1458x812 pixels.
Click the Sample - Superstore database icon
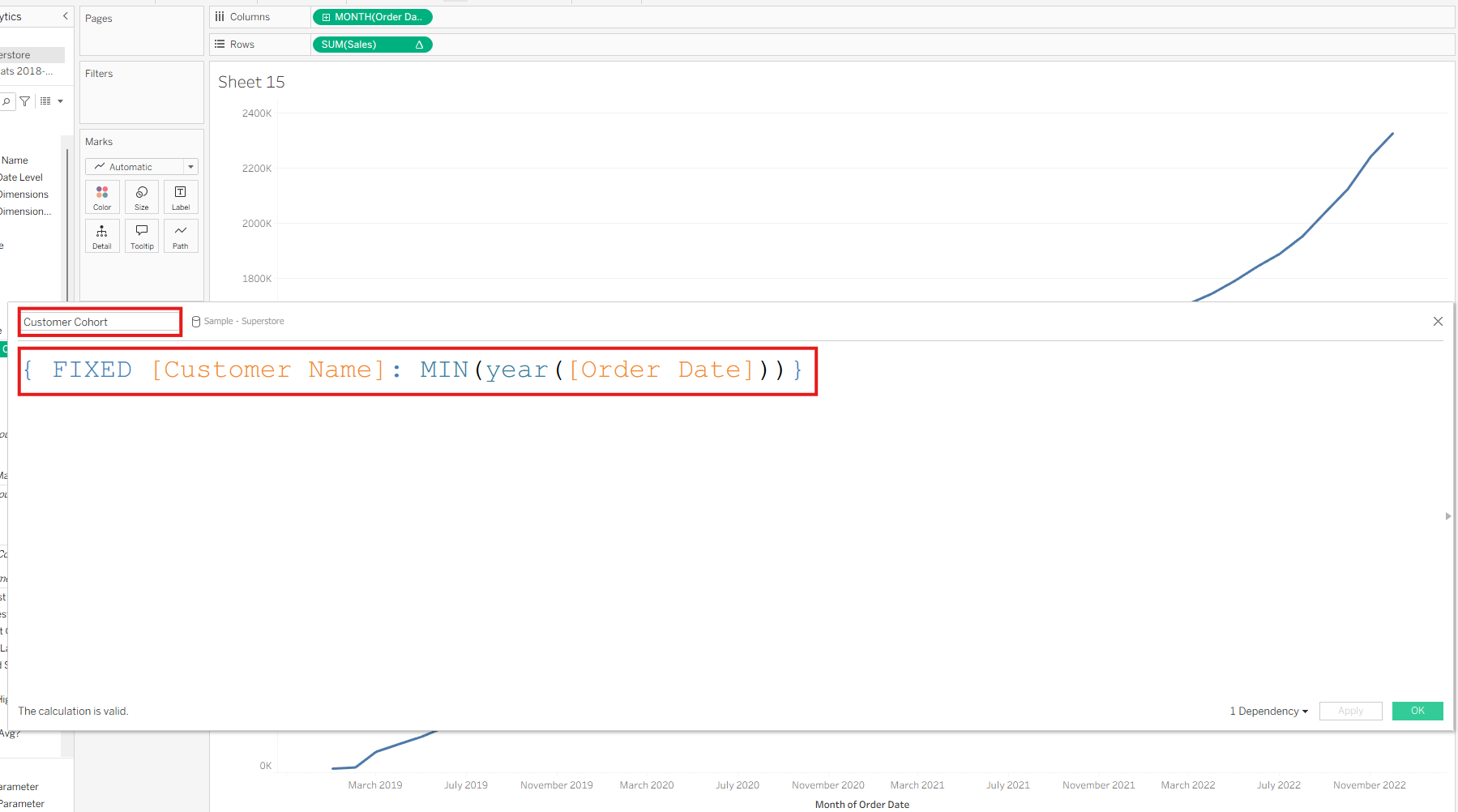point(196,322)
